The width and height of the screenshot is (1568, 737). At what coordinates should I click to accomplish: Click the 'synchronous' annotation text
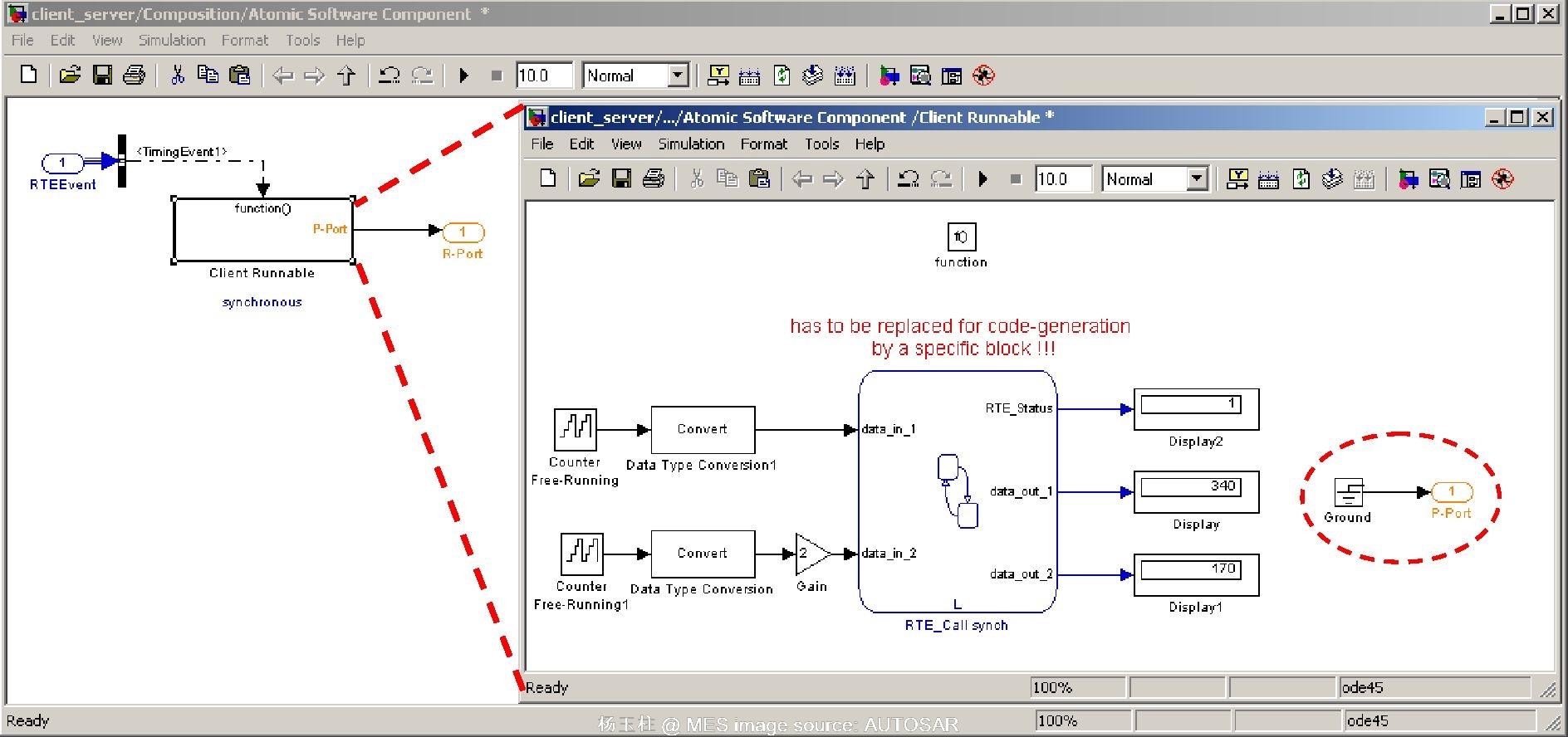262,302
